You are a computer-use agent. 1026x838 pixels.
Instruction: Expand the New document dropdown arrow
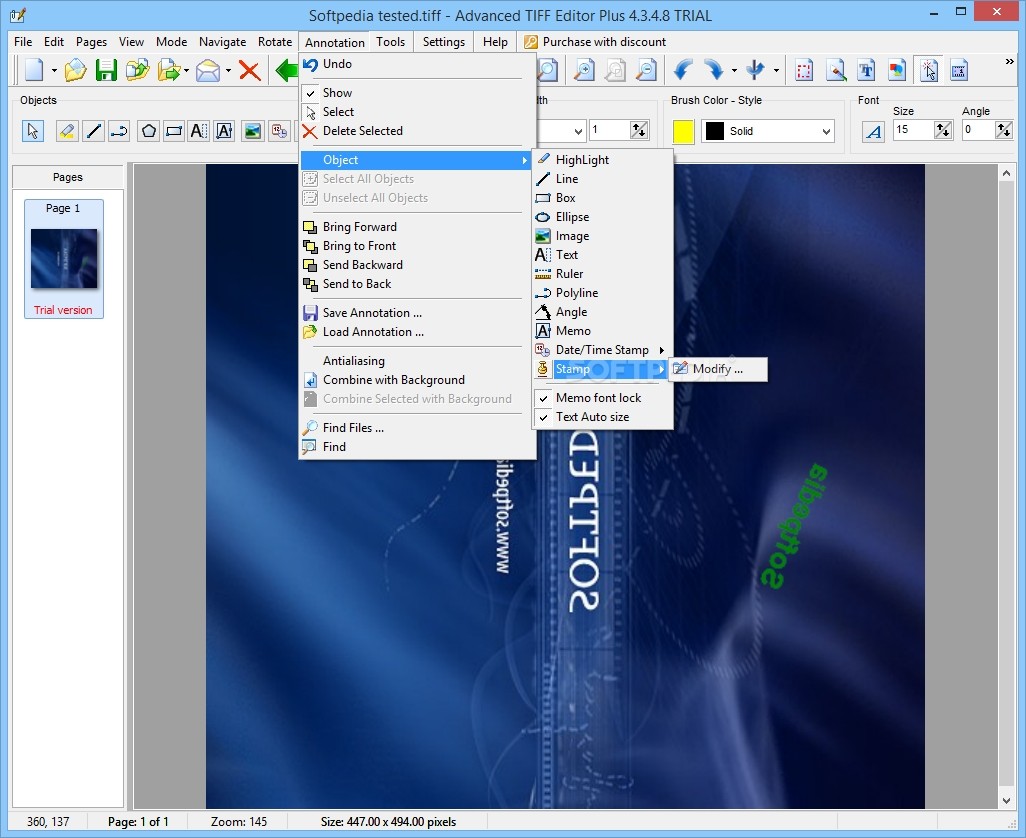pos(54,70)
